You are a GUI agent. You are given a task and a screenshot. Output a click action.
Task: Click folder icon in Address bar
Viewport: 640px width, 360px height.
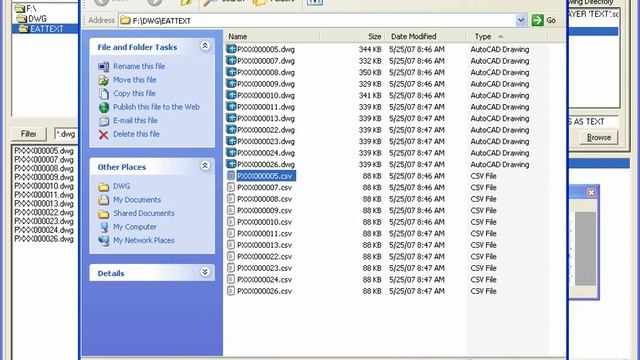(x=125, y=20)
